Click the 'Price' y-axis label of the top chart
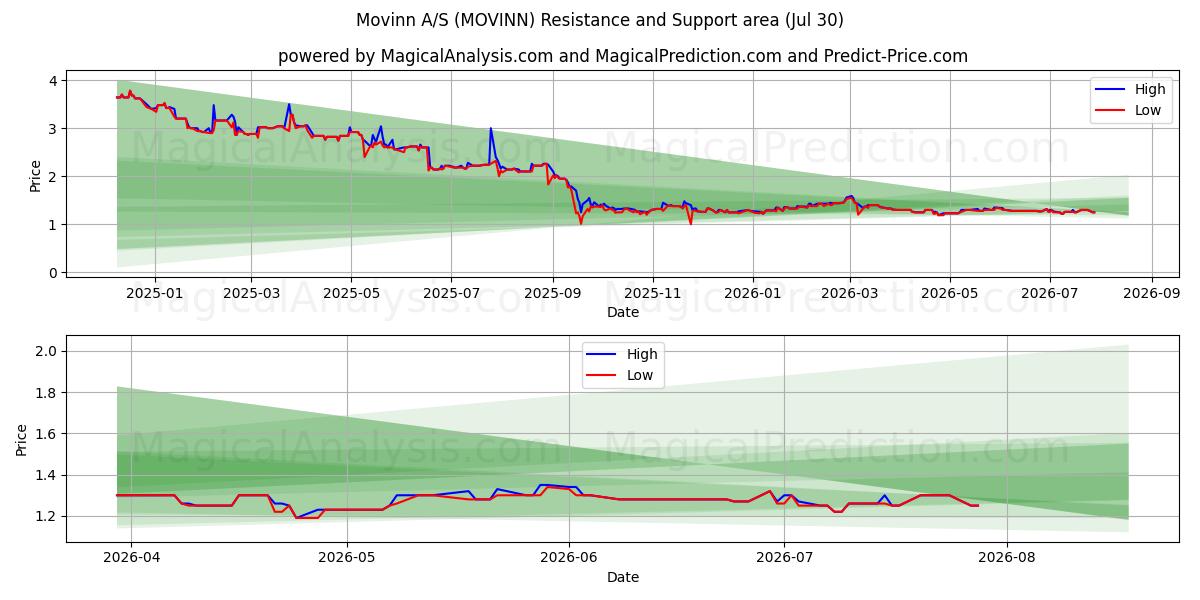This screenshot has width=1200, height=600. (36, 176)
